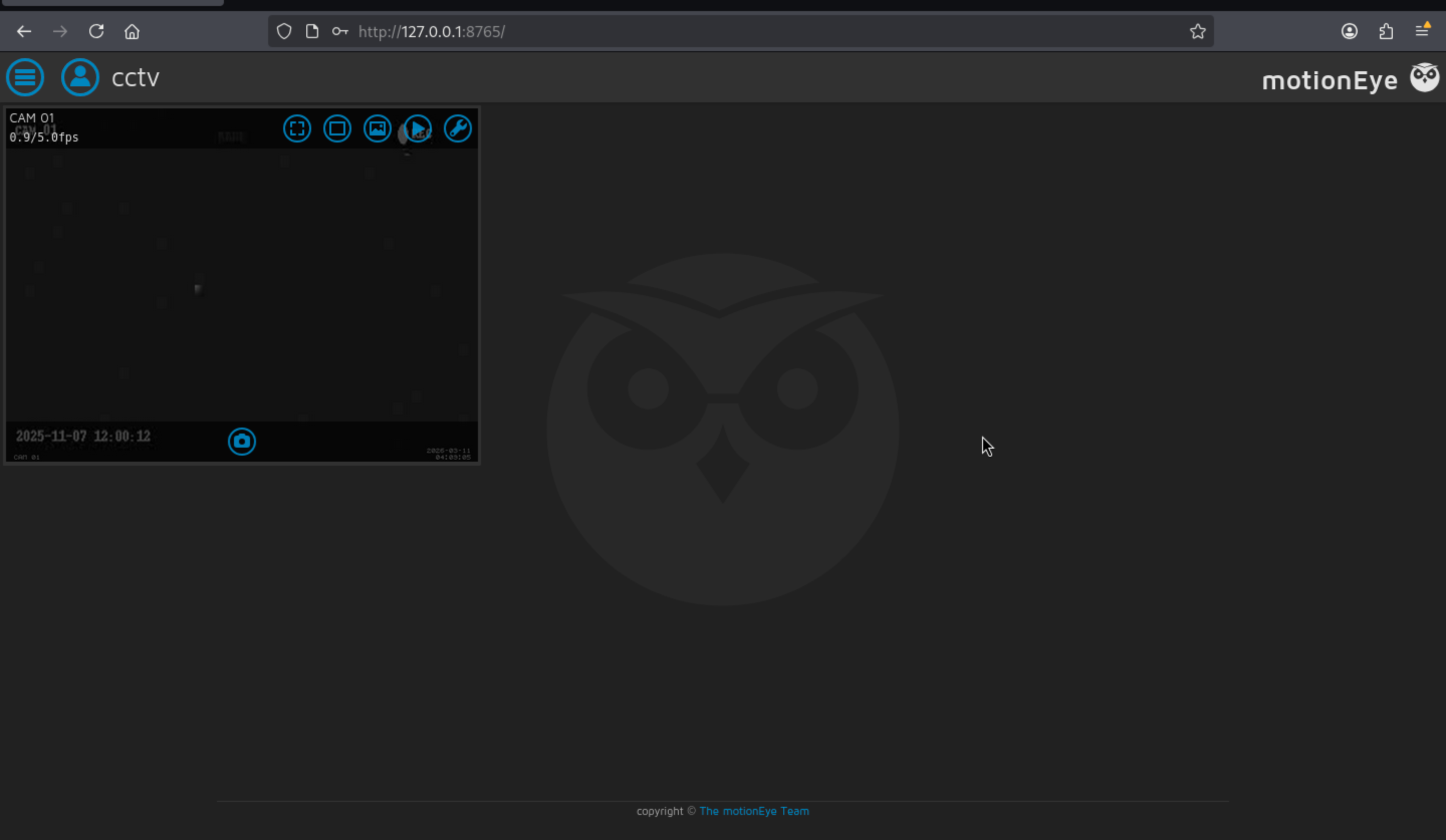Open CAM 01 picture browser
Screen dimensions: 1446x840
tap(377, 128)
